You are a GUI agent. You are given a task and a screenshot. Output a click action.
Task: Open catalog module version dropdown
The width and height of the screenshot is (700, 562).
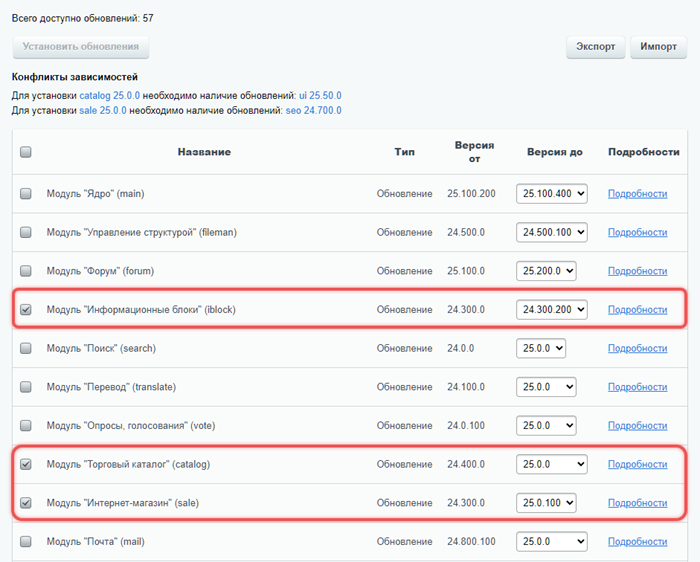[551, 464]
